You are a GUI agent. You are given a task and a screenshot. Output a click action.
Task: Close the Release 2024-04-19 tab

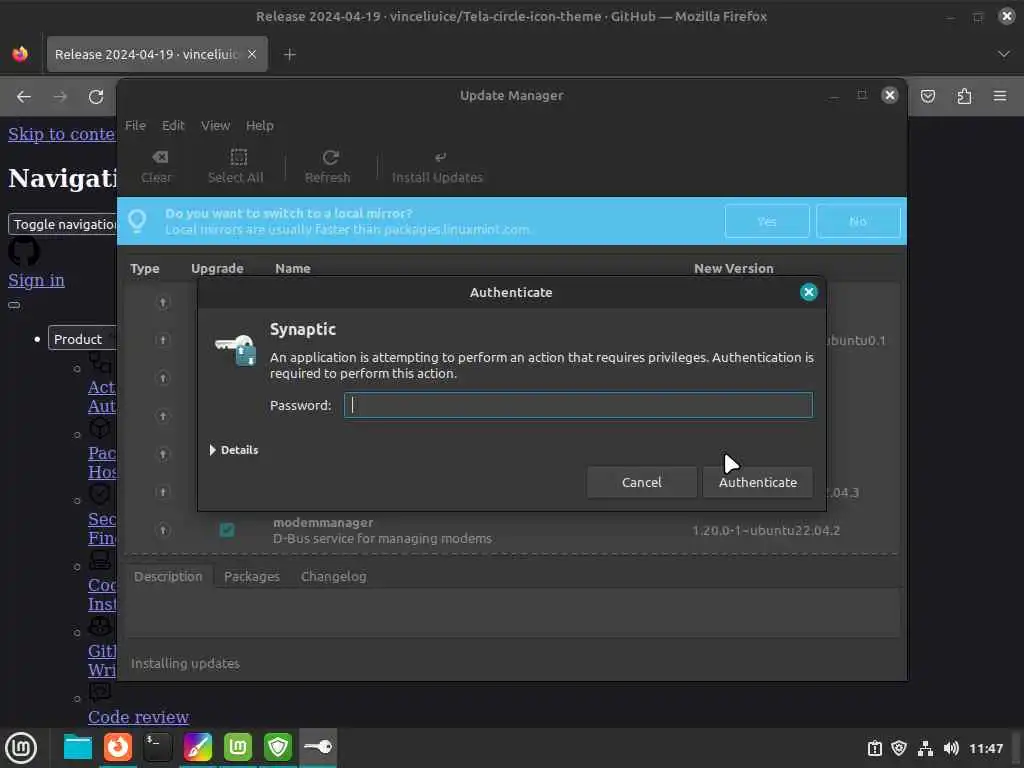252,54
